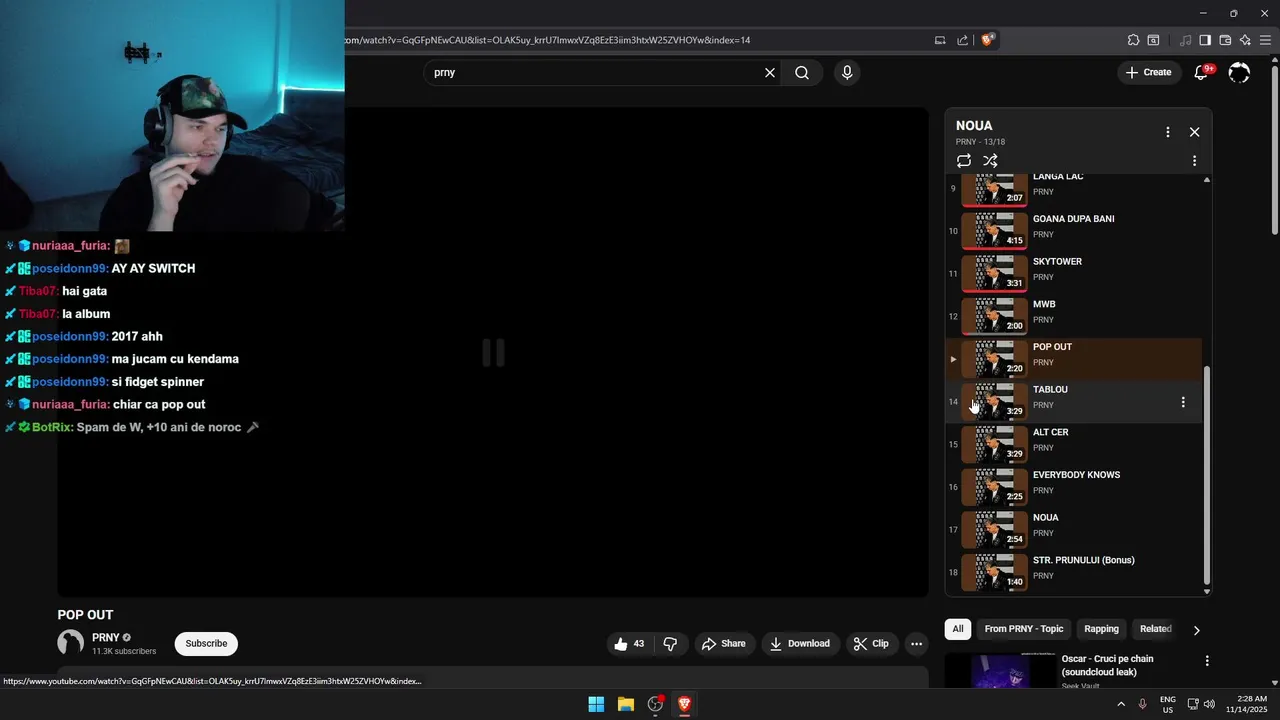Open the YouTube account avatar menu
Screen dimensions: 1280x720
point(1239,72)
